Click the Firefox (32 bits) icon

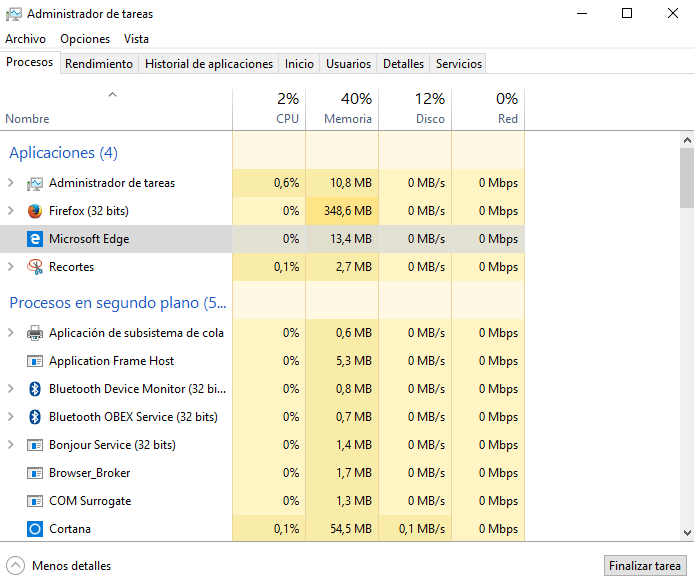35,211
